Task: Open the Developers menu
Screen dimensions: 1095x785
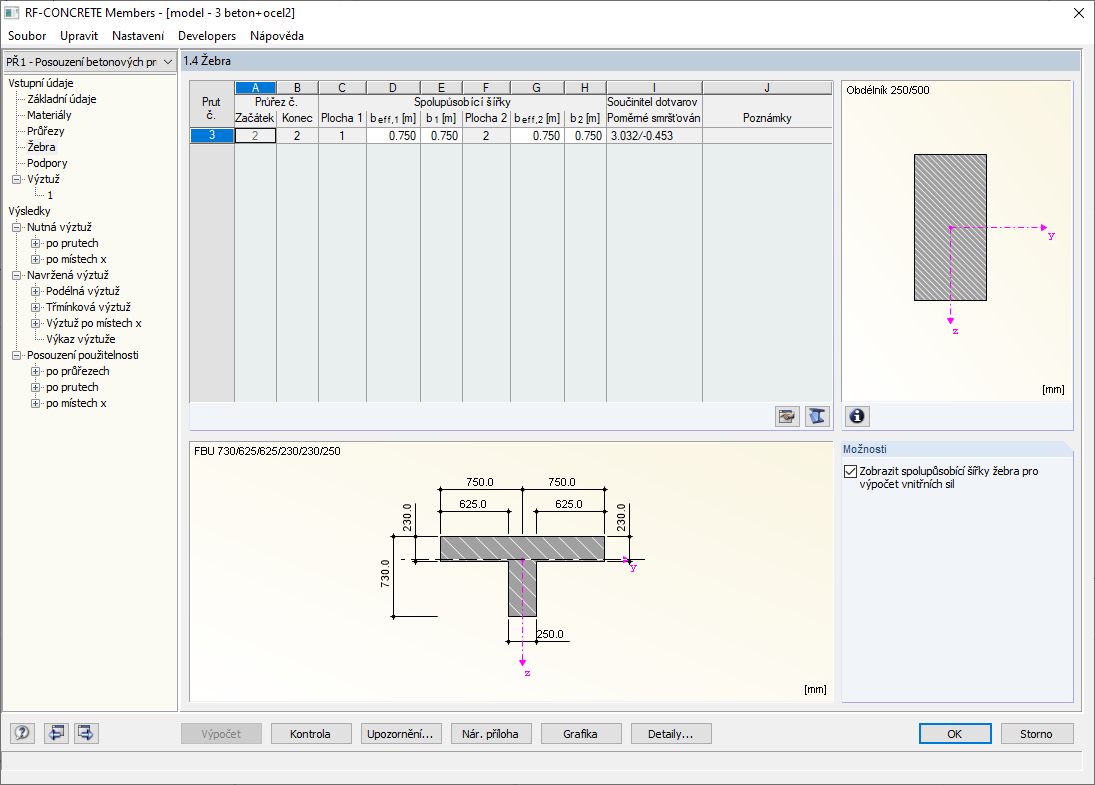Action: coord(207,36)
